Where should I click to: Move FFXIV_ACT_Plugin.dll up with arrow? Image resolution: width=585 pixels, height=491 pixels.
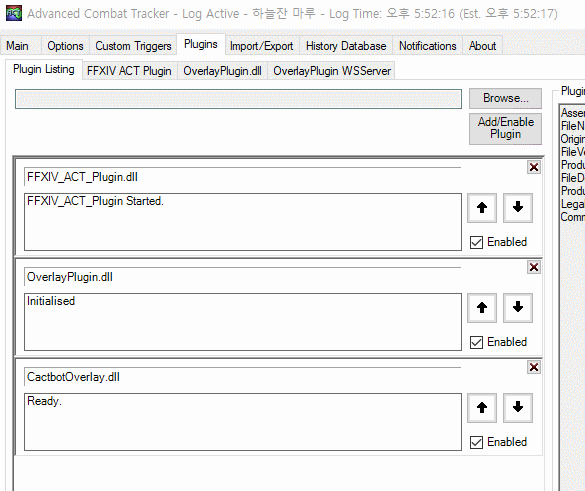[x=482, y=207]
